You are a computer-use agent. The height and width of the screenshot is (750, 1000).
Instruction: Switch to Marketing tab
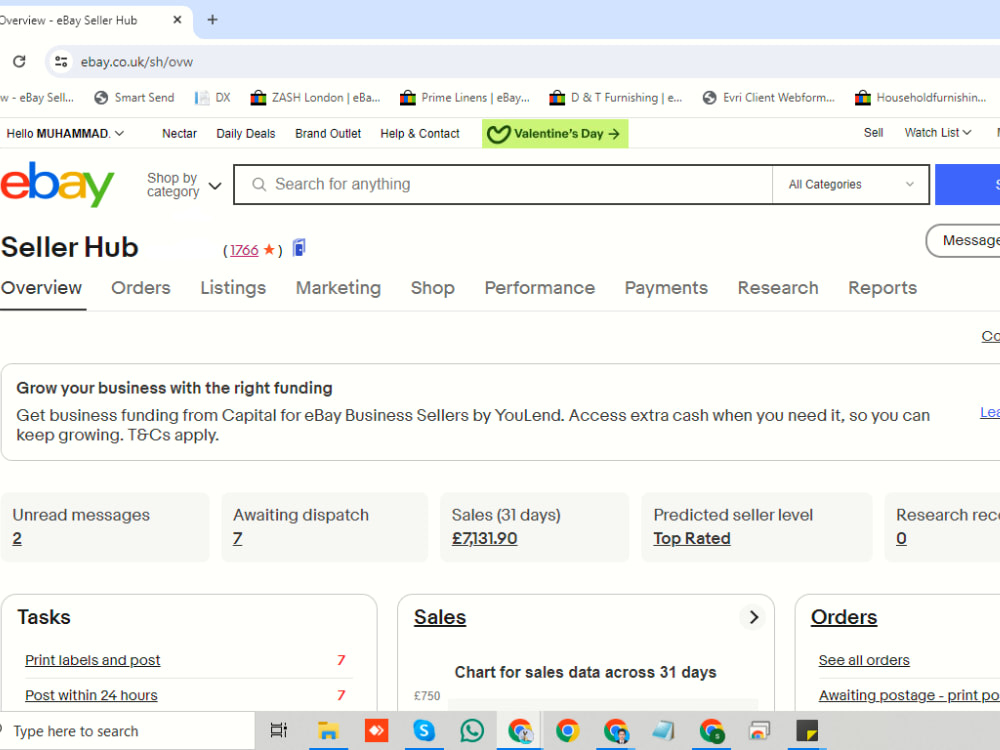(338, 288)
